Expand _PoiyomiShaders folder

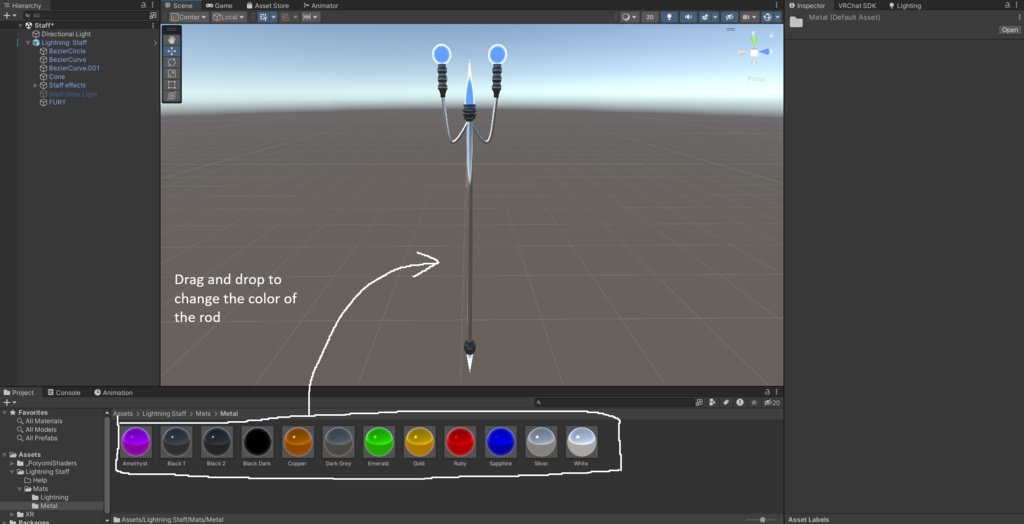[x=12, y=463]
